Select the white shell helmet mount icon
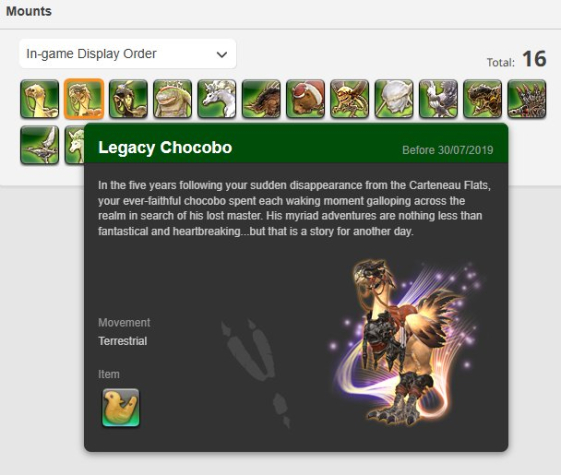The width and height of the screenshot is (561, 475). [394, 99]
